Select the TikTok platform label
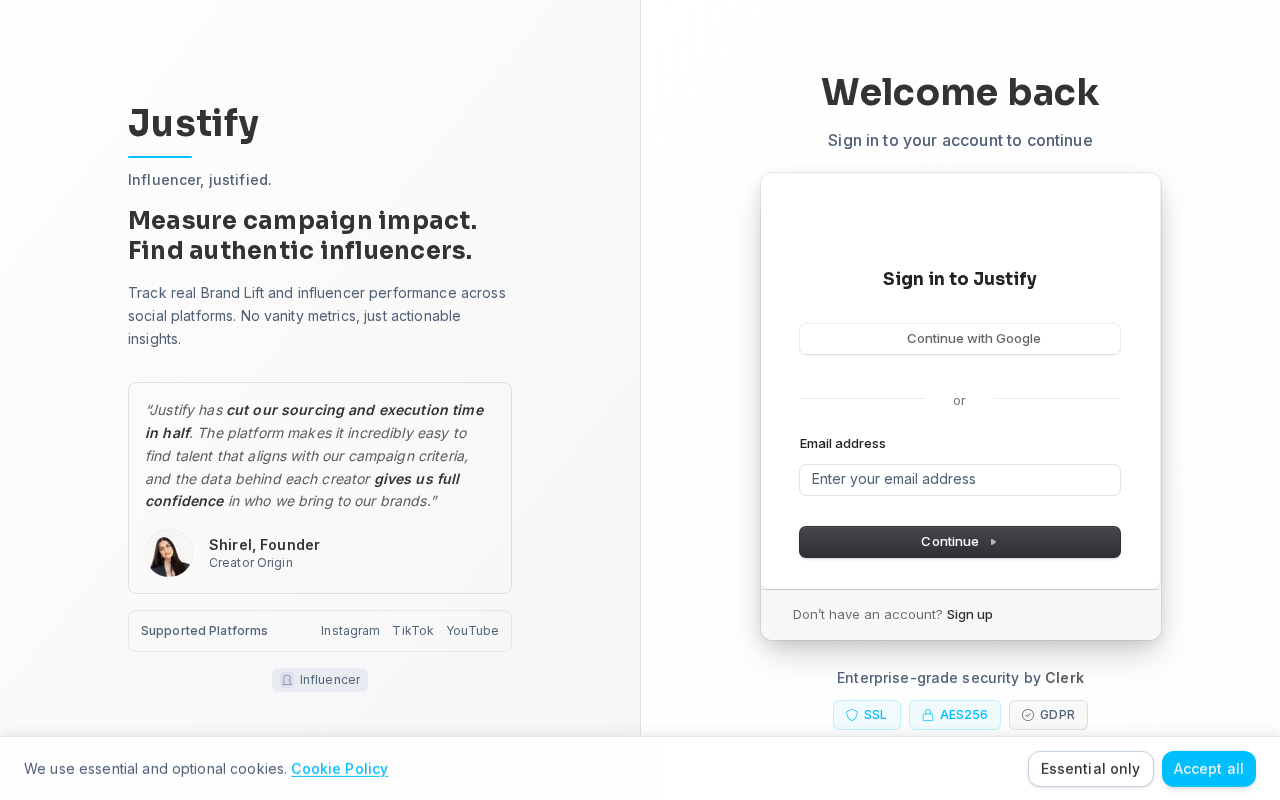The height and width of the screenshot is (800, 1280). click(413, 631)
